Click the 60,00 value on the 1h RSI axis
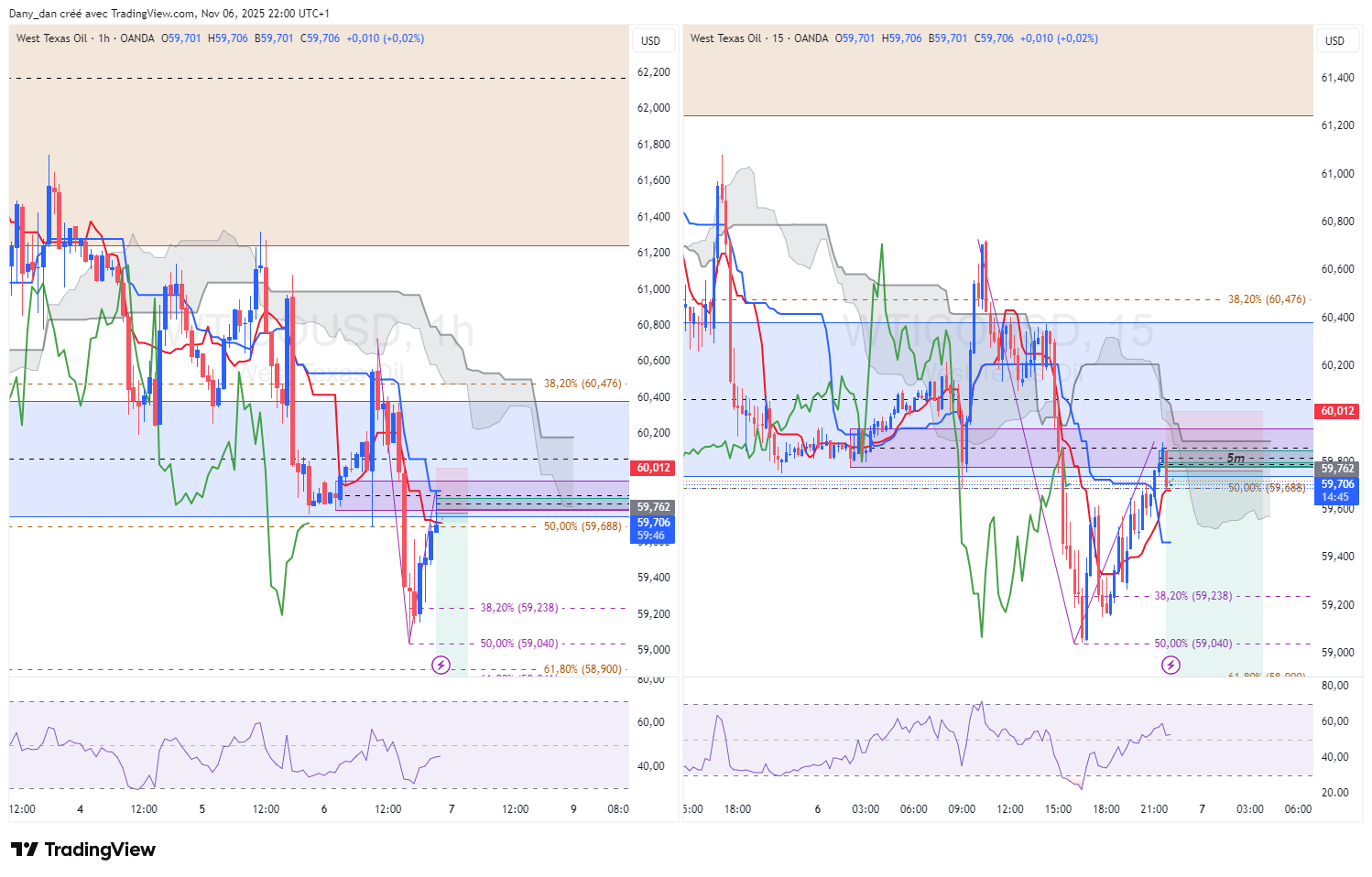 (651, 722)
